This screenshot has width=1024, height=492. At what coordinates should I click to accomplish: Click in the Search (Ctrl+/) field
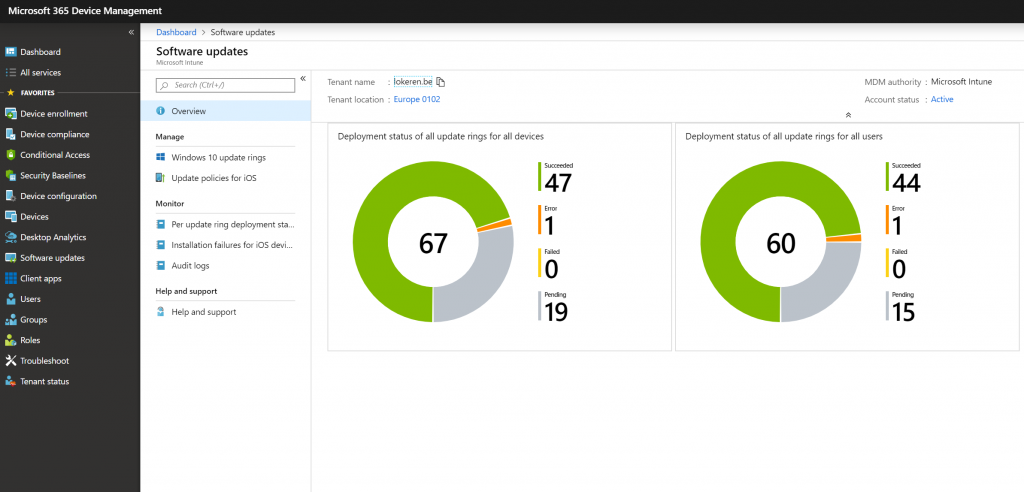coord(225,85)
